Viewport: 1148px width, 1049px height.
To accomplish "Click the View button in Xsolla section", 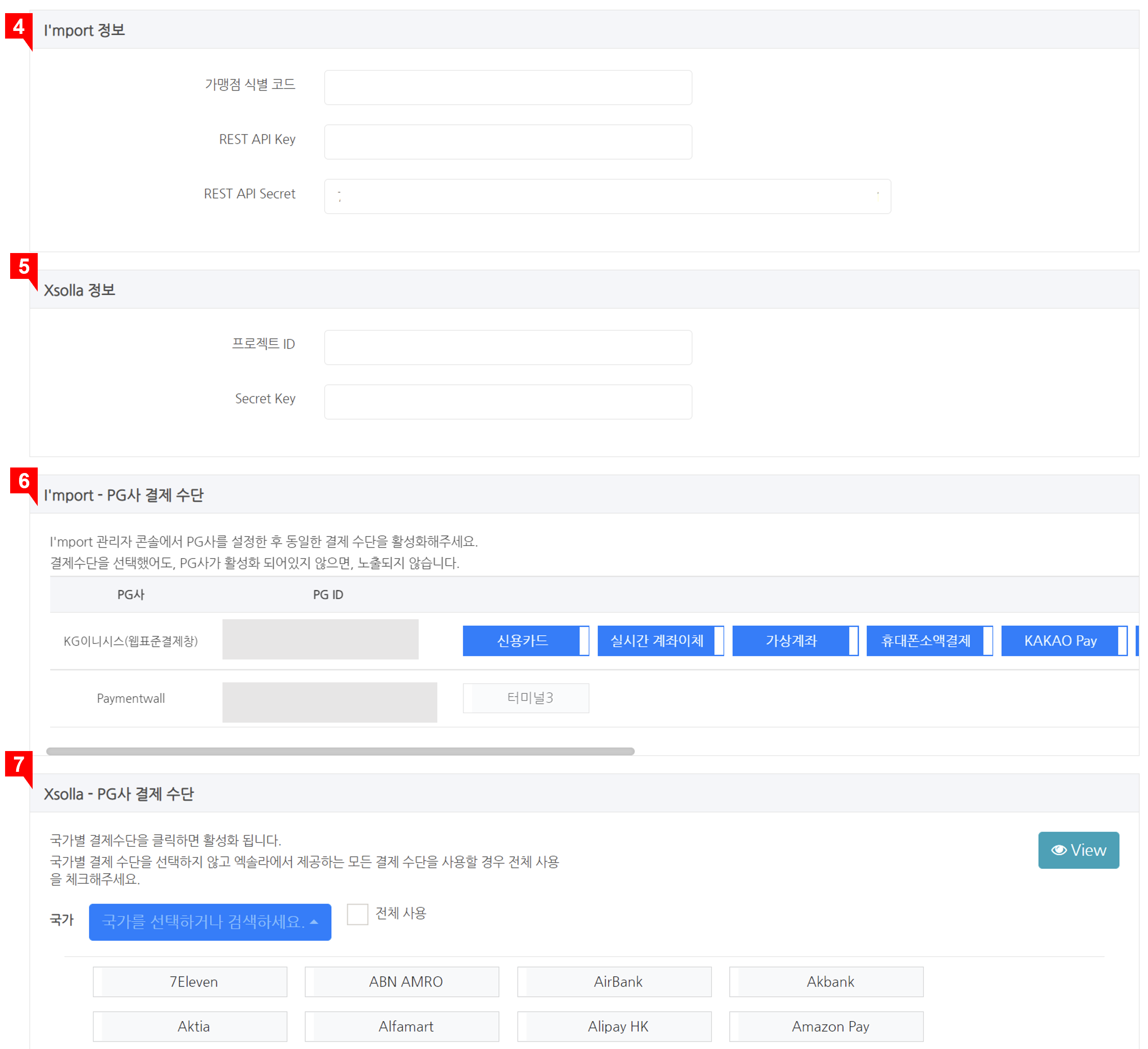I will coord(1078,850).
